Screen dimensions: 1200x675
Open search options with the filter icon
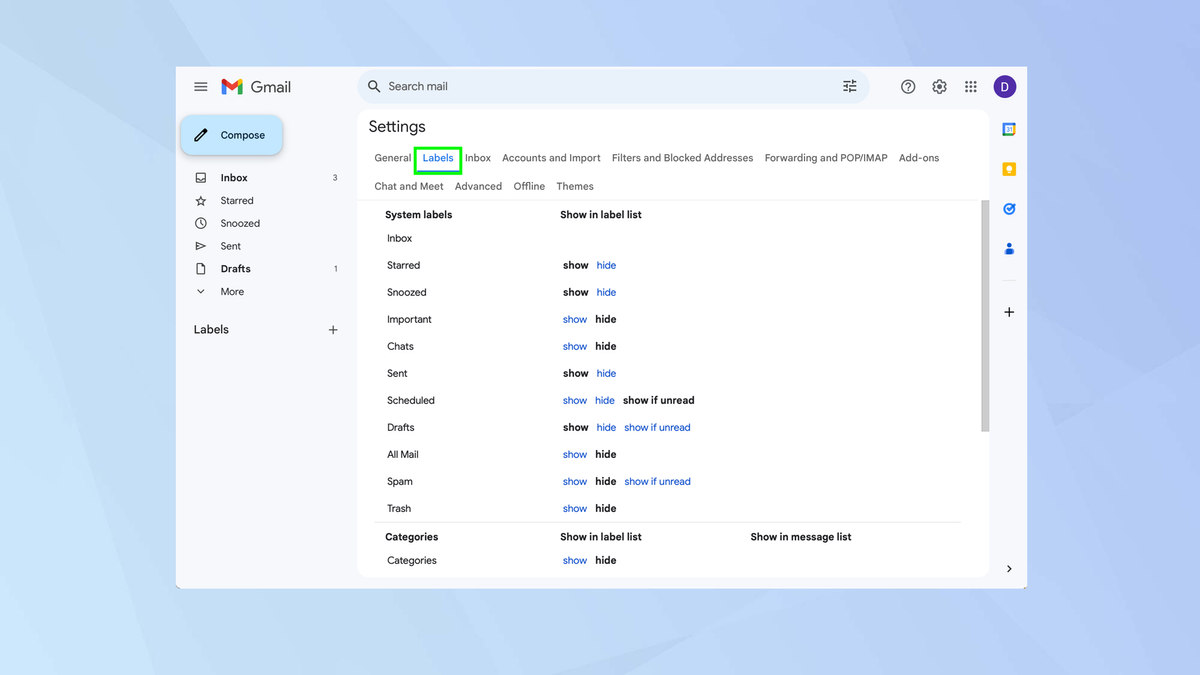pyautogui.click(x=849, y=86)
